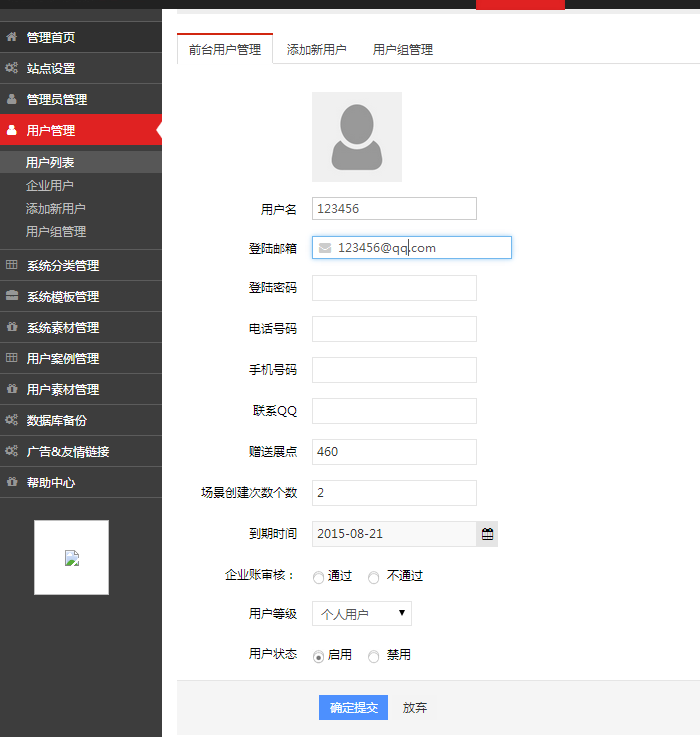Viewport: 700px width, 737px height.
Task: Focus the 登陆密码 input field
Action: point(394,288)
